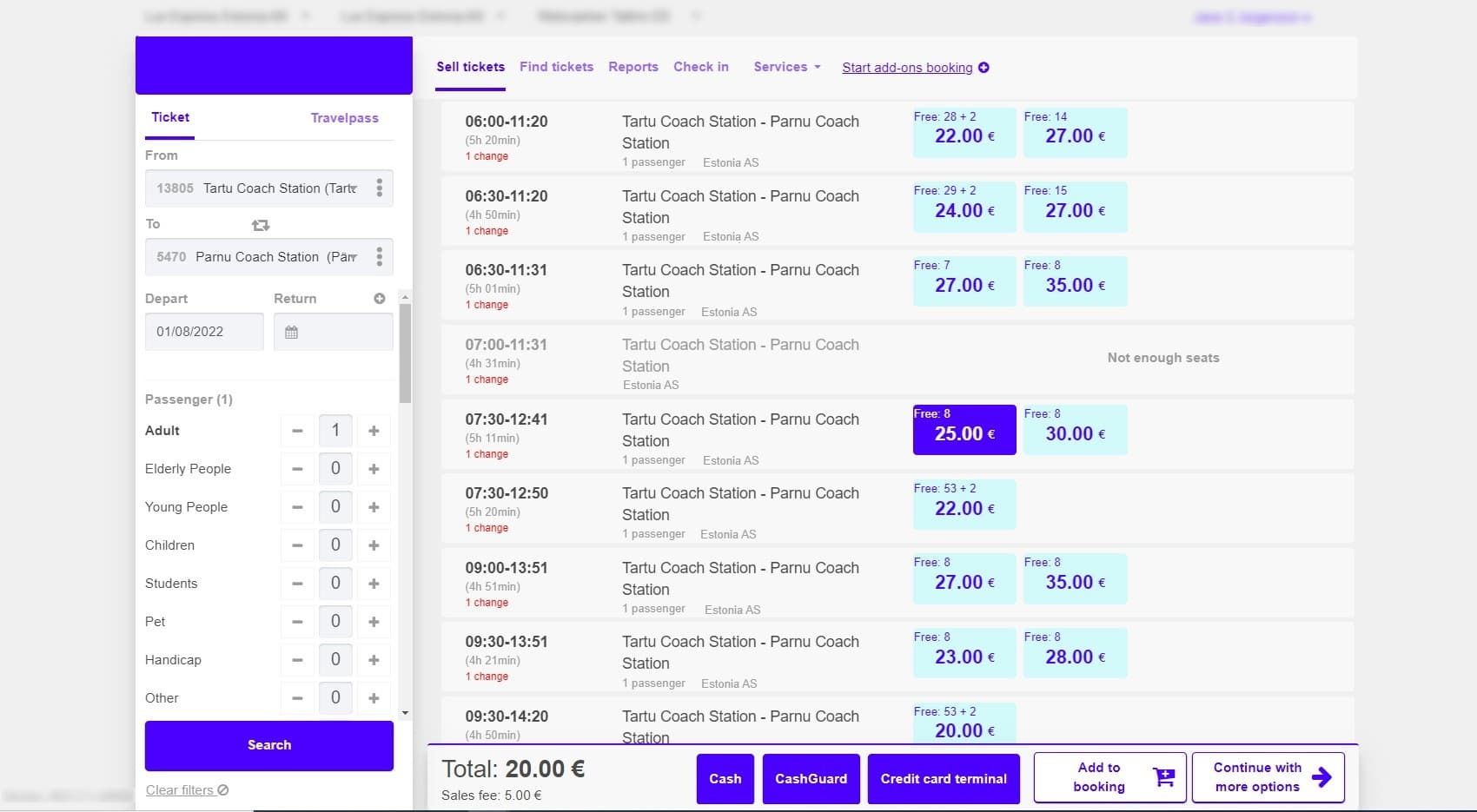The height and width of the screenshot is (812, 1477).
Task: Open the Find tickets tab
Action: point(556,67)
